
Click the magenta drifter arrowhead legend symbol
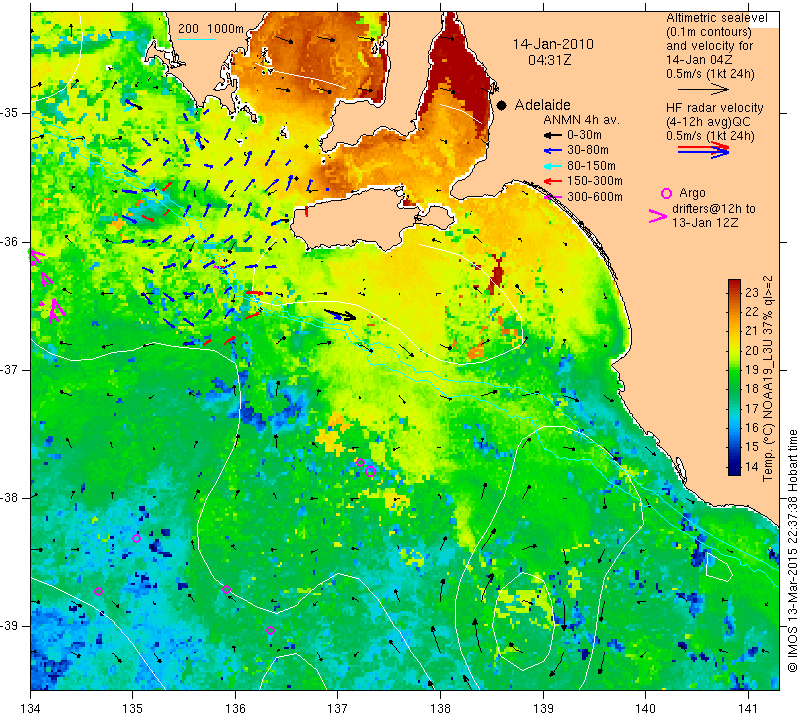tap(657, 216)
